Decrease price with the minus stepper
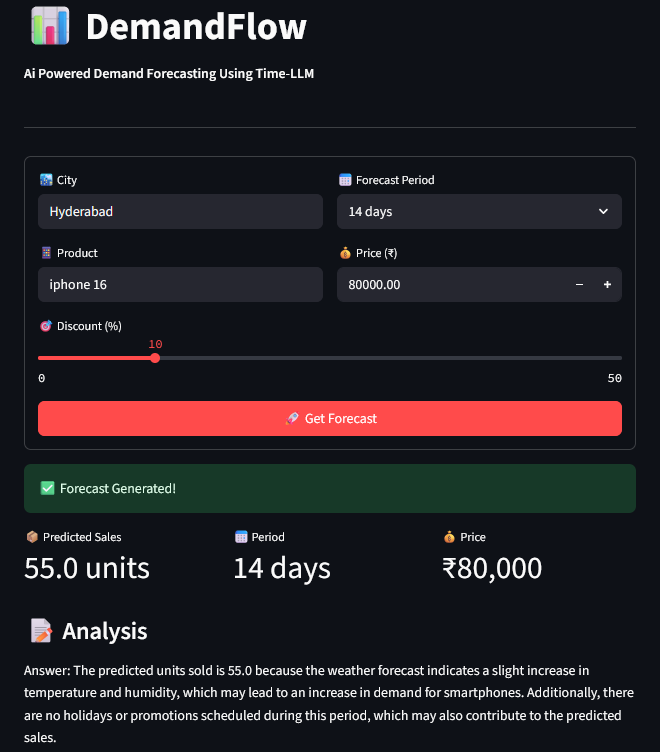The width and height of the screenshot is (660, 752). tap(579, 284)
